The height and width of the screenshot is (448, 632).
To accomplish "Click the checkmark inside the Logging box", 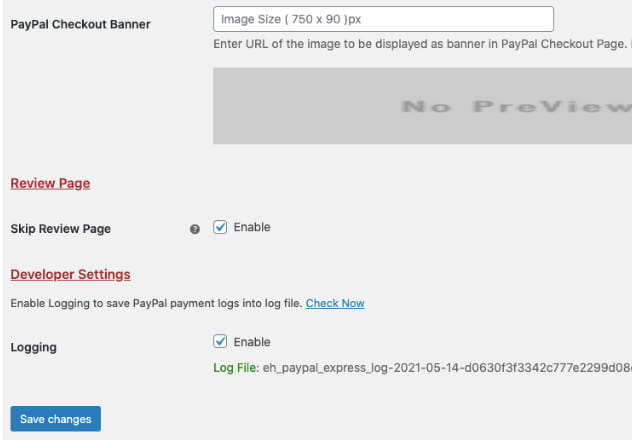I will pyautogui.click(x=221, y=342).
